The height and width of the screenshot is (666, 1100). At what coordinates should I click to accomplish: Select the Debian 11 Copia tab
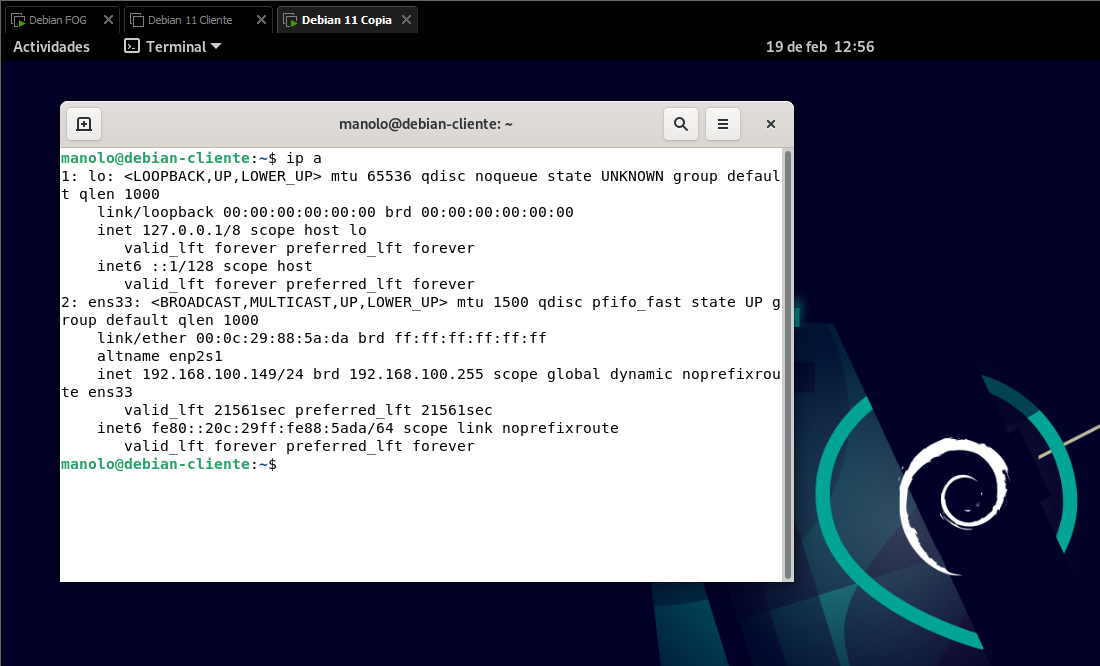[347, 20]
